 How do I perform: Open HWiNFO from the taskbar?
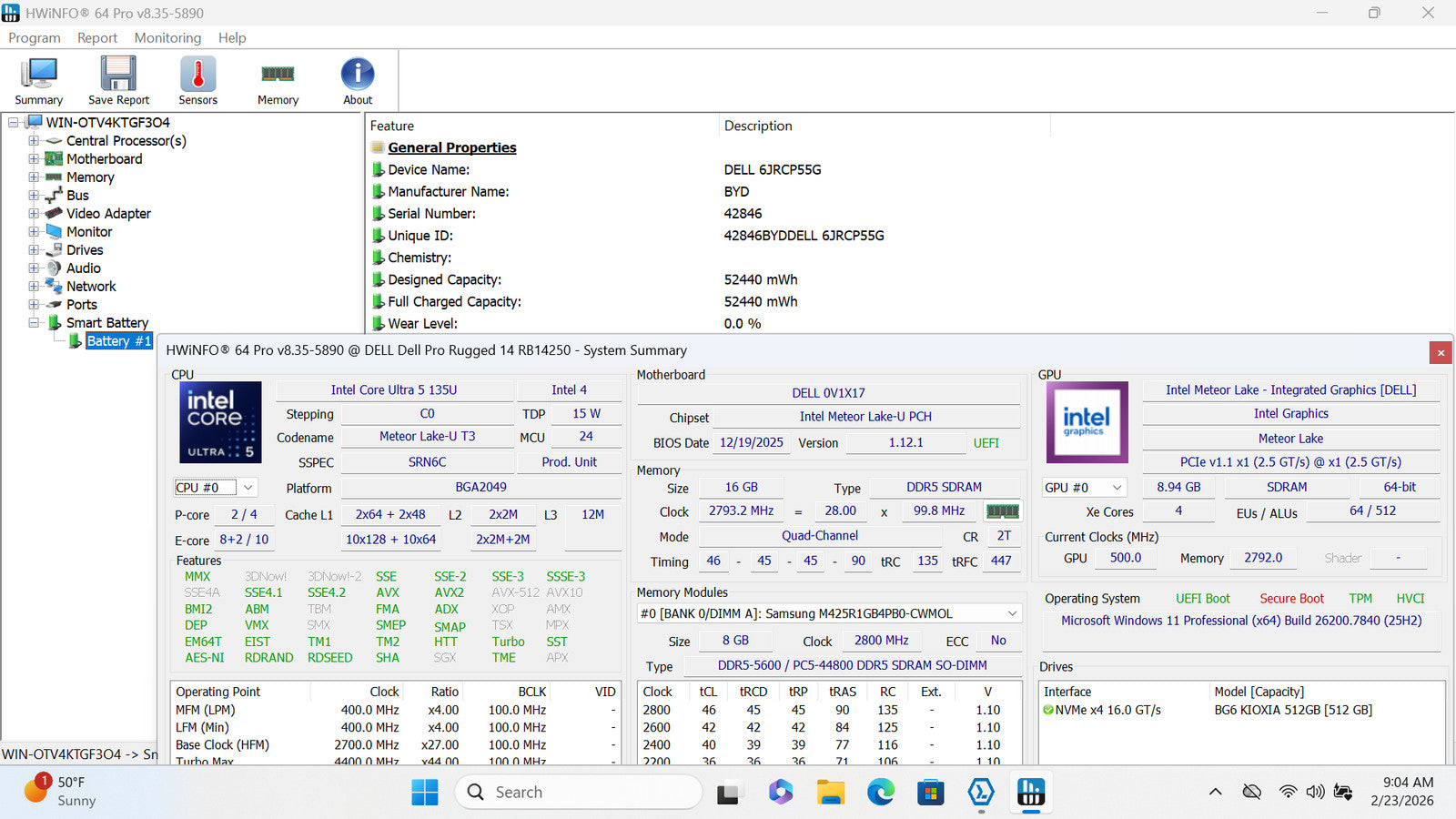(1030, 793)
